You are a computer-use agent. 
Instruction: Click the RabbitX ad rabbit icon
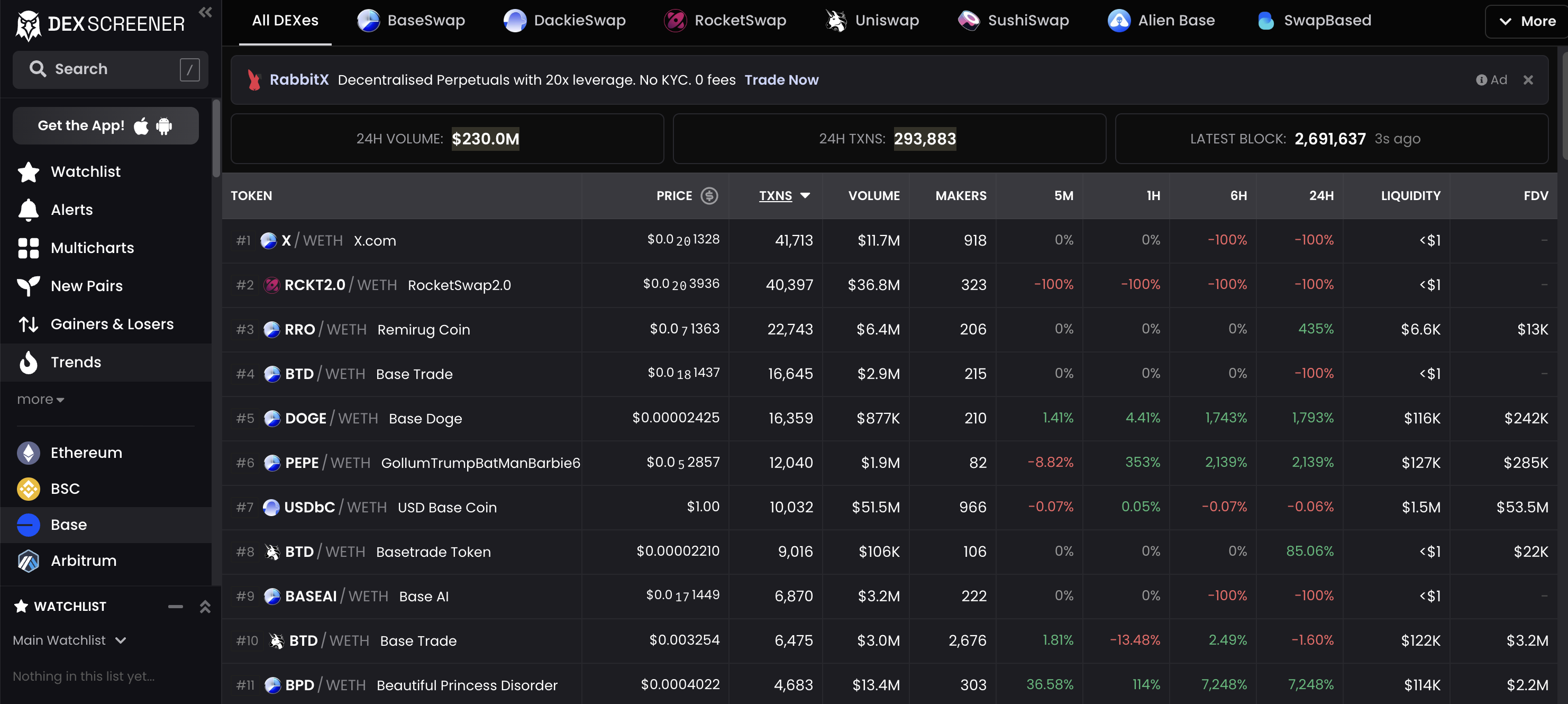[254, 80]
